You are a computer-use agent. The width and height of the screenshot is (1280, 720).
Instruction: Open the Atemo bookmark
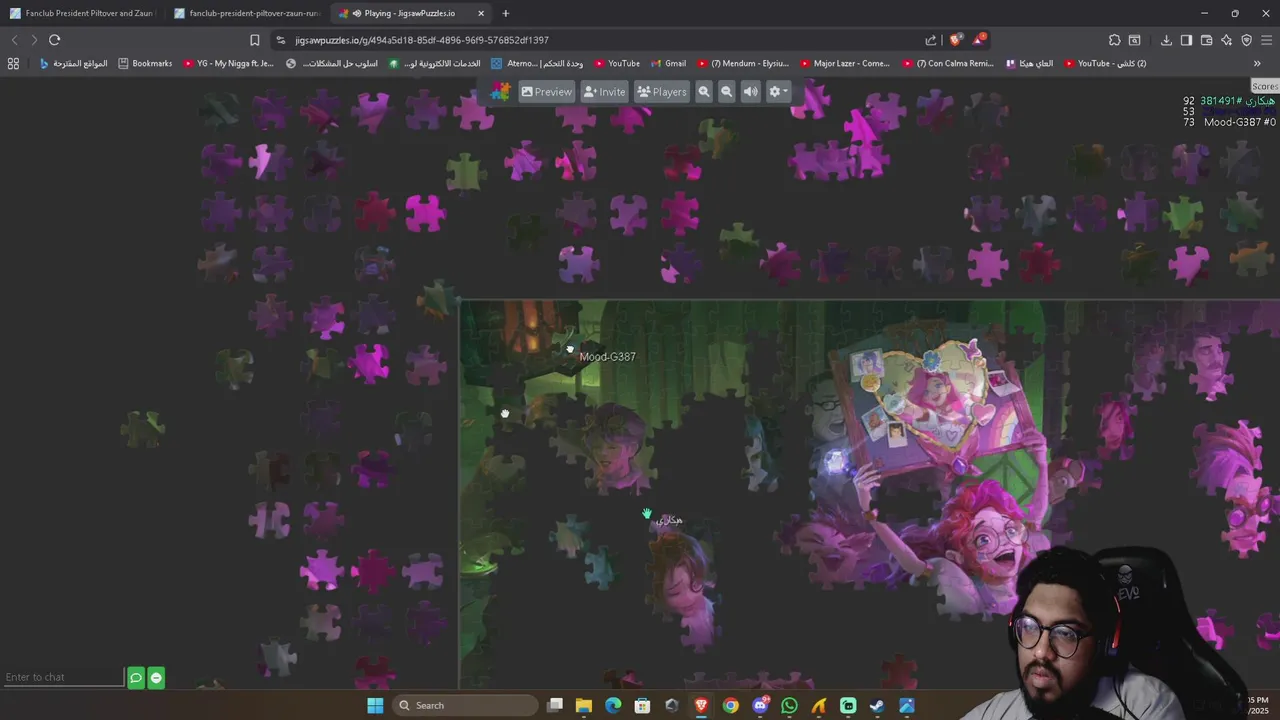pos(536,63)
